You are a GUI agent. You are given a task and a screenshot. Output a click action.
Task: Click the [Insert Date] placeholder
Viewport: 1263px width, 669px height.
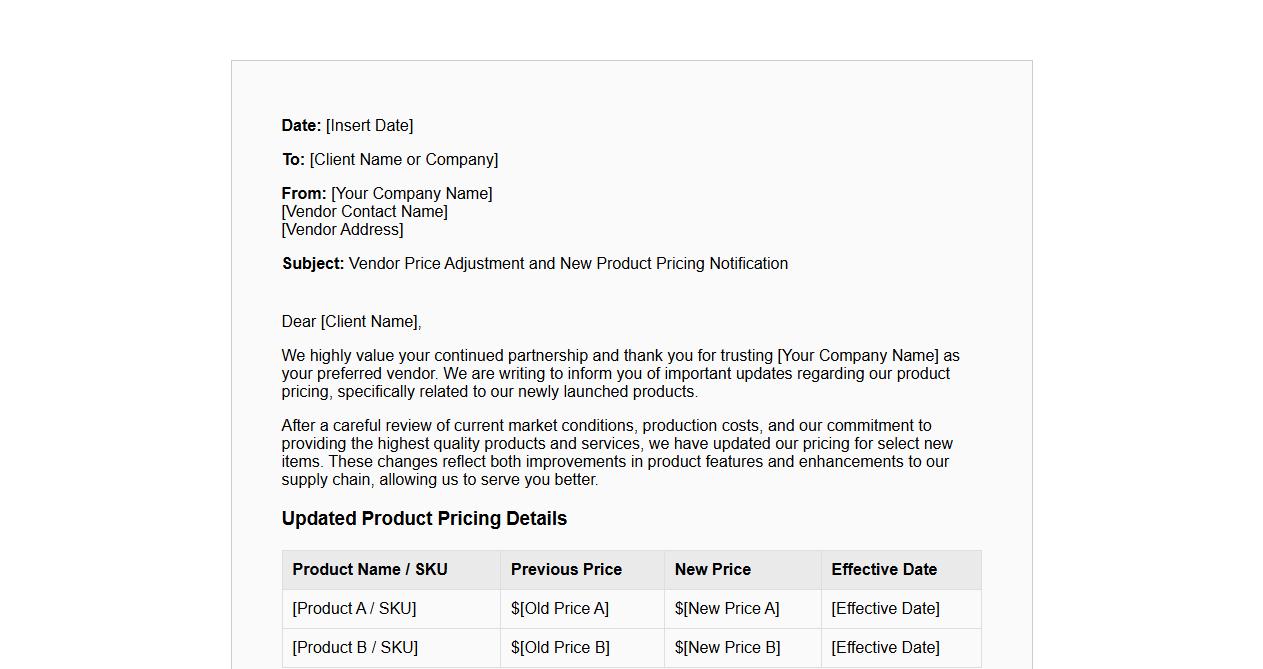(369, 126)
